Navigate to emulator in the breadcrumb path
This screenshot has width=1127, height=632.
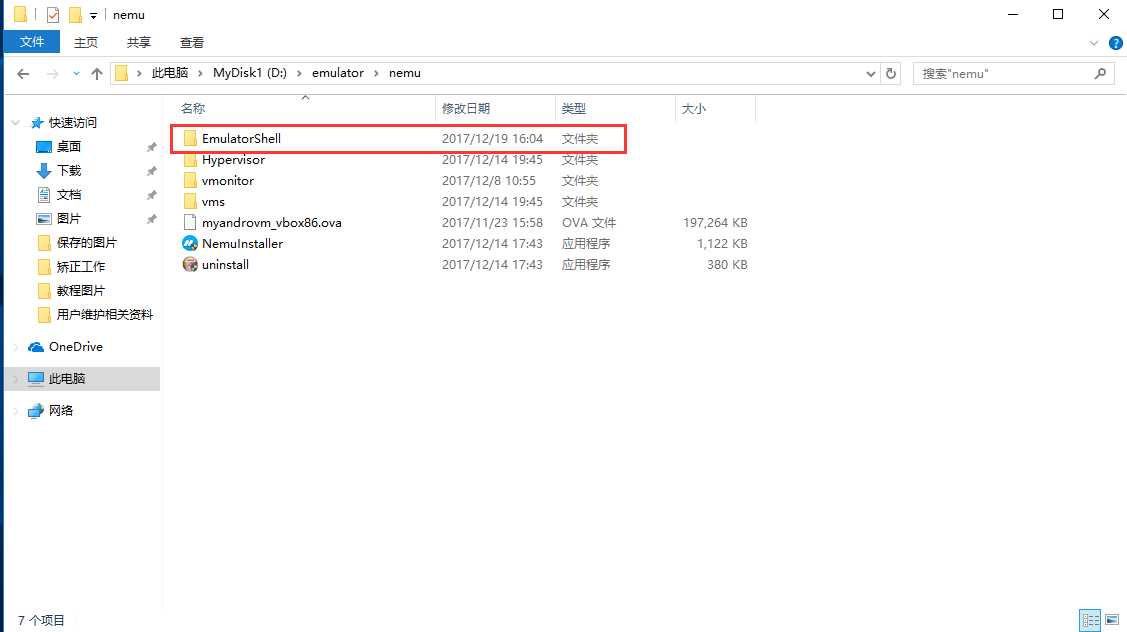pyautogui.click(x=337, y=72)
